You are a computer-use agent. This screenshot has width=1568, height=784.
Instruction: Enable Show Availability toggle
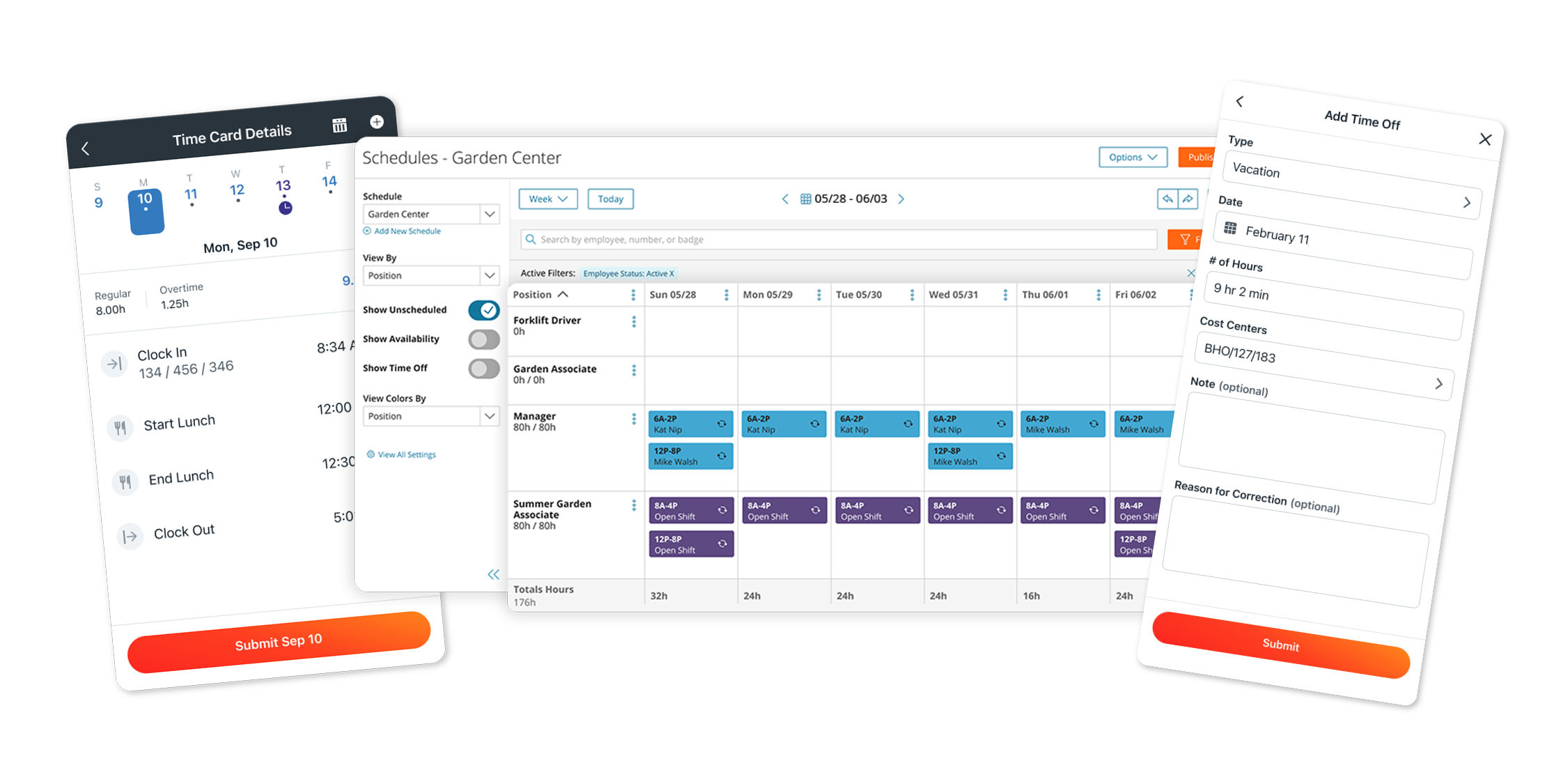[483, 339]
